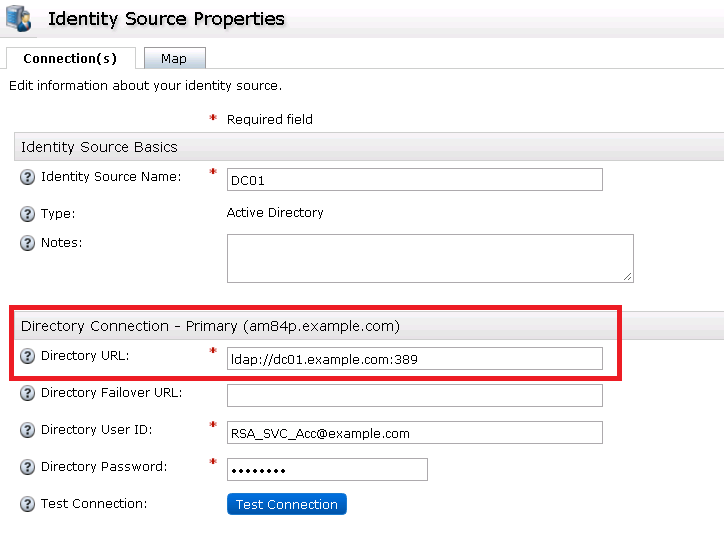The width and height of the screenshot is (724, 536).
Task: Click the Directory Connection - Primary section header
Action: click(x=210, y=326)
